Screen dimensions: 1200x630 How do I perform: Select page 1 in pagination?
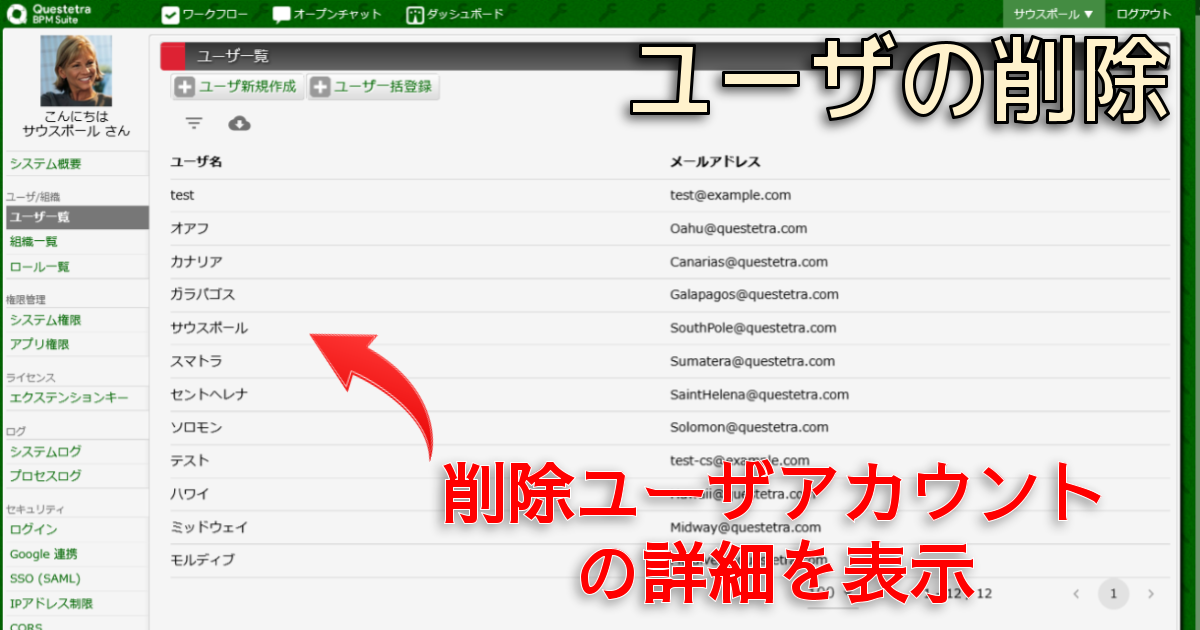(x=1113, y=594)
